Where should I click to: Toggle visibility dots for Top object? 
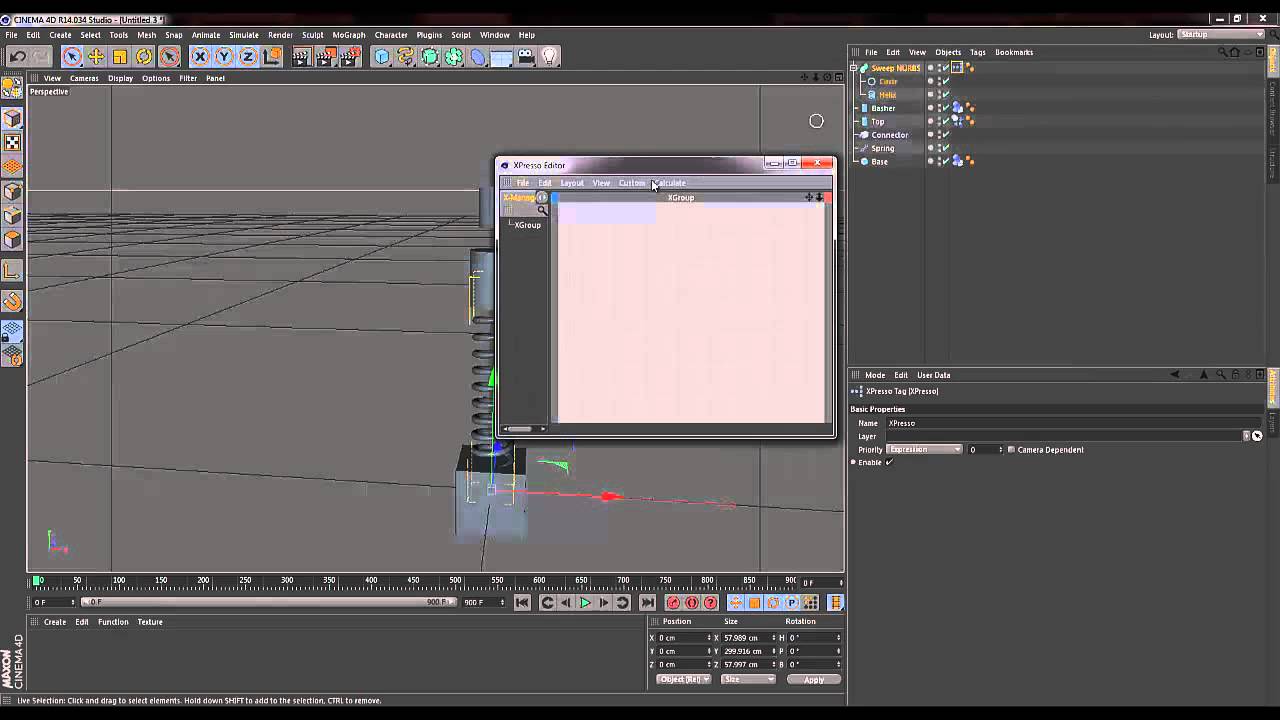tap(937, 121)
